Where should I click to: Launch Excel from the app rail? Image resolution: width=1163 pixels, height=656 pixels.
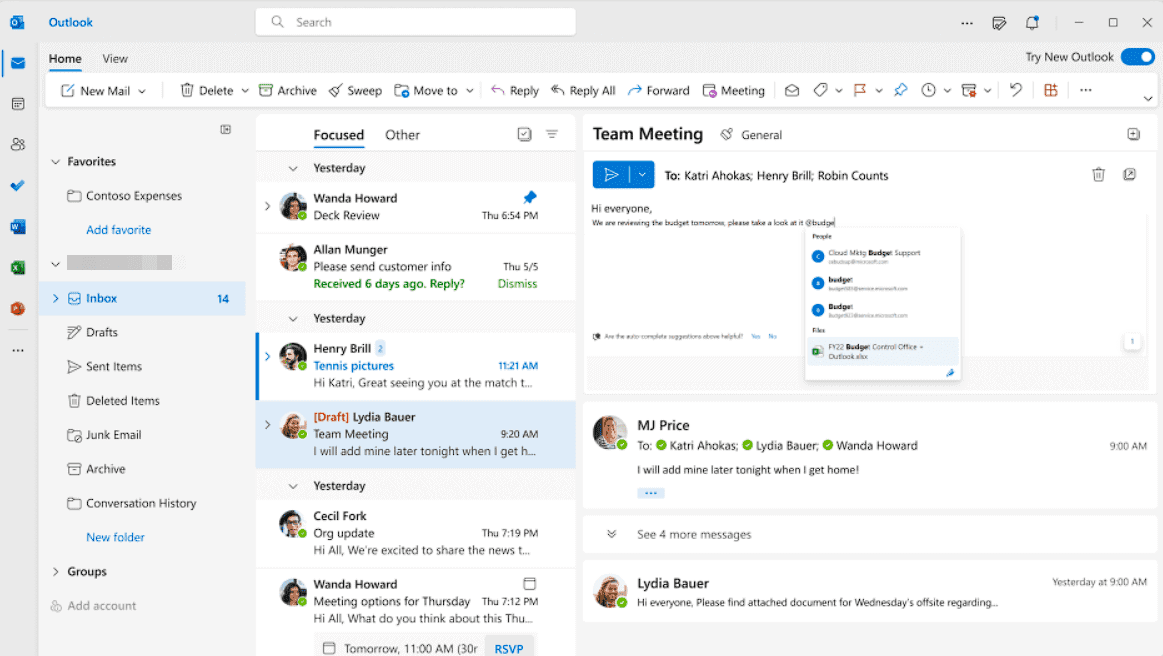[x=18, y=267]
